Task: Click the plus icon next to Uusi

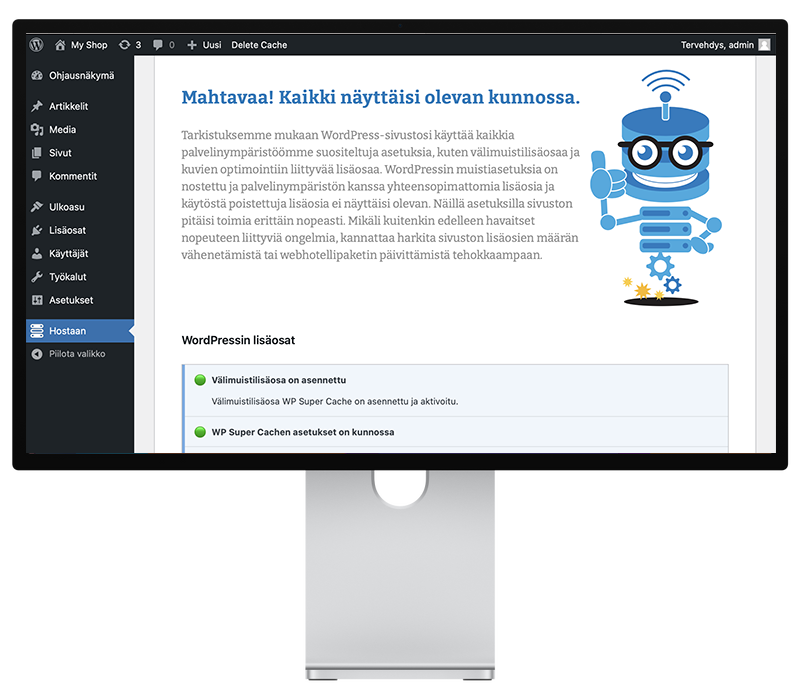Action: (x=192, y=45)
